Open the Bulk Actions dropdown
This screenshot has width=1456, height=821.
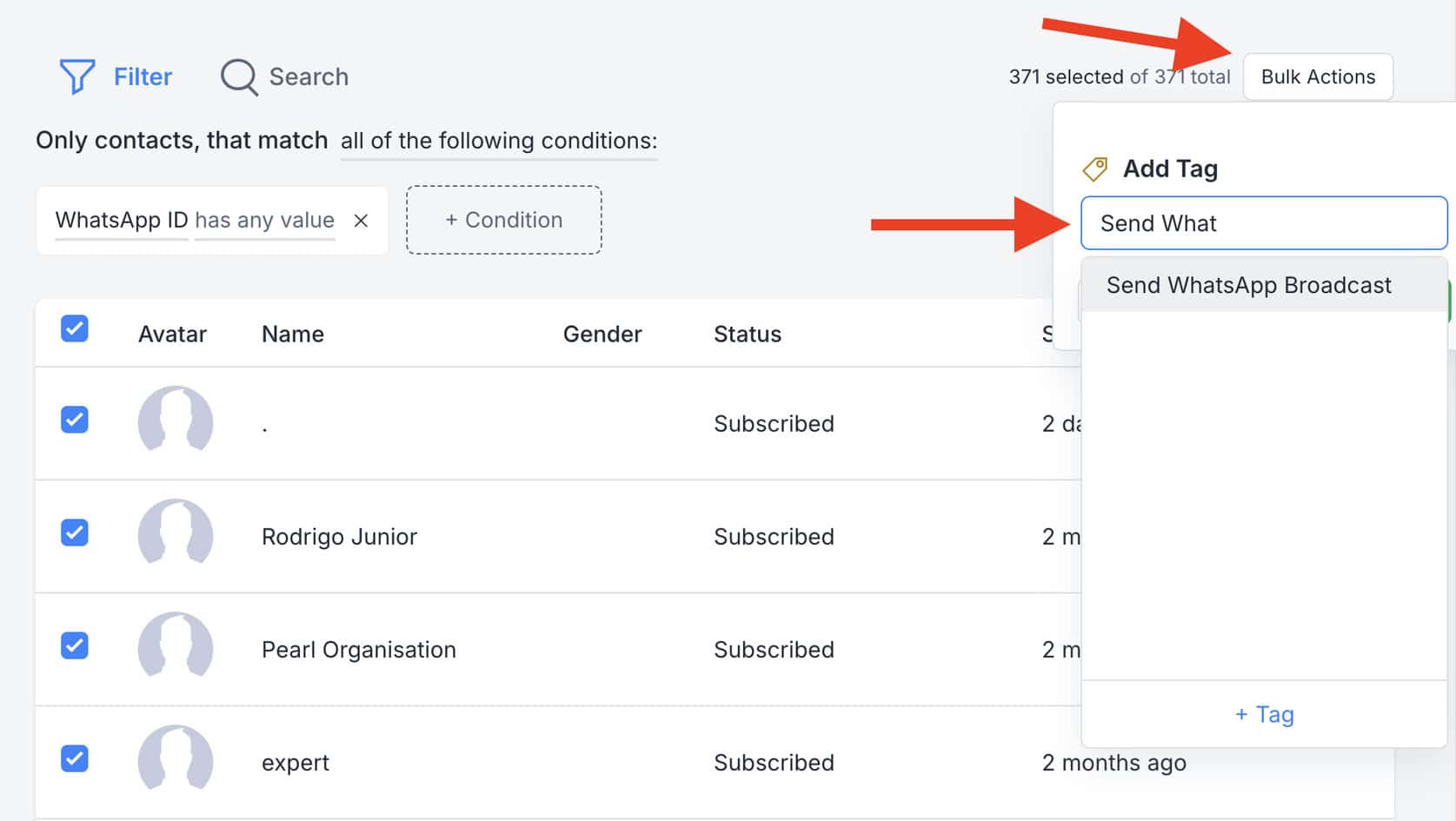click(1318, 76)
